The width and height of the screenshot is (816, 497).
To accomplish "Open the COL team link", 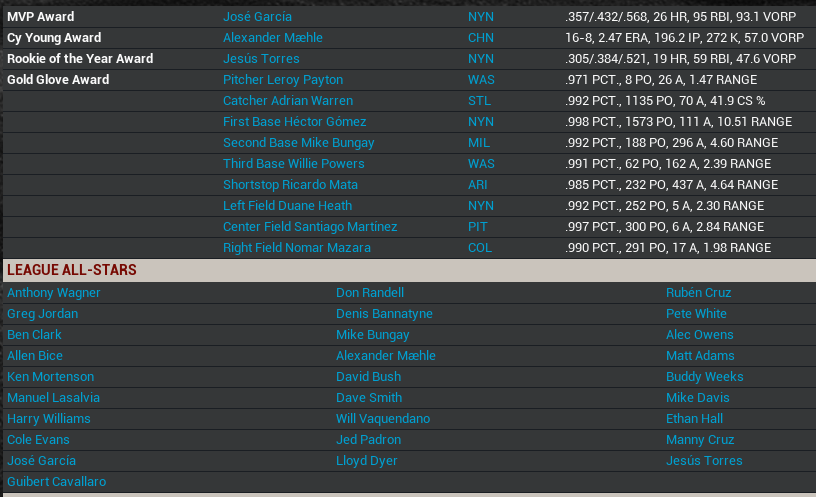I will 480,248.
